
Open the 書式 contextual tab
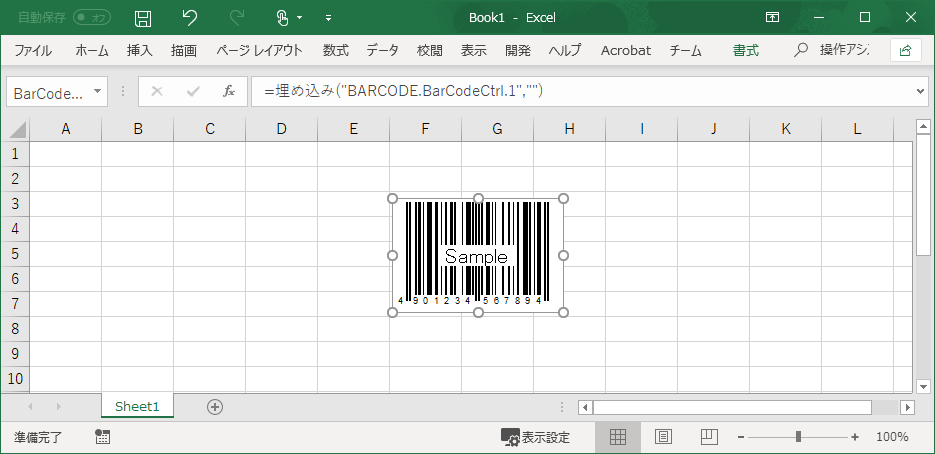(745, 51)
